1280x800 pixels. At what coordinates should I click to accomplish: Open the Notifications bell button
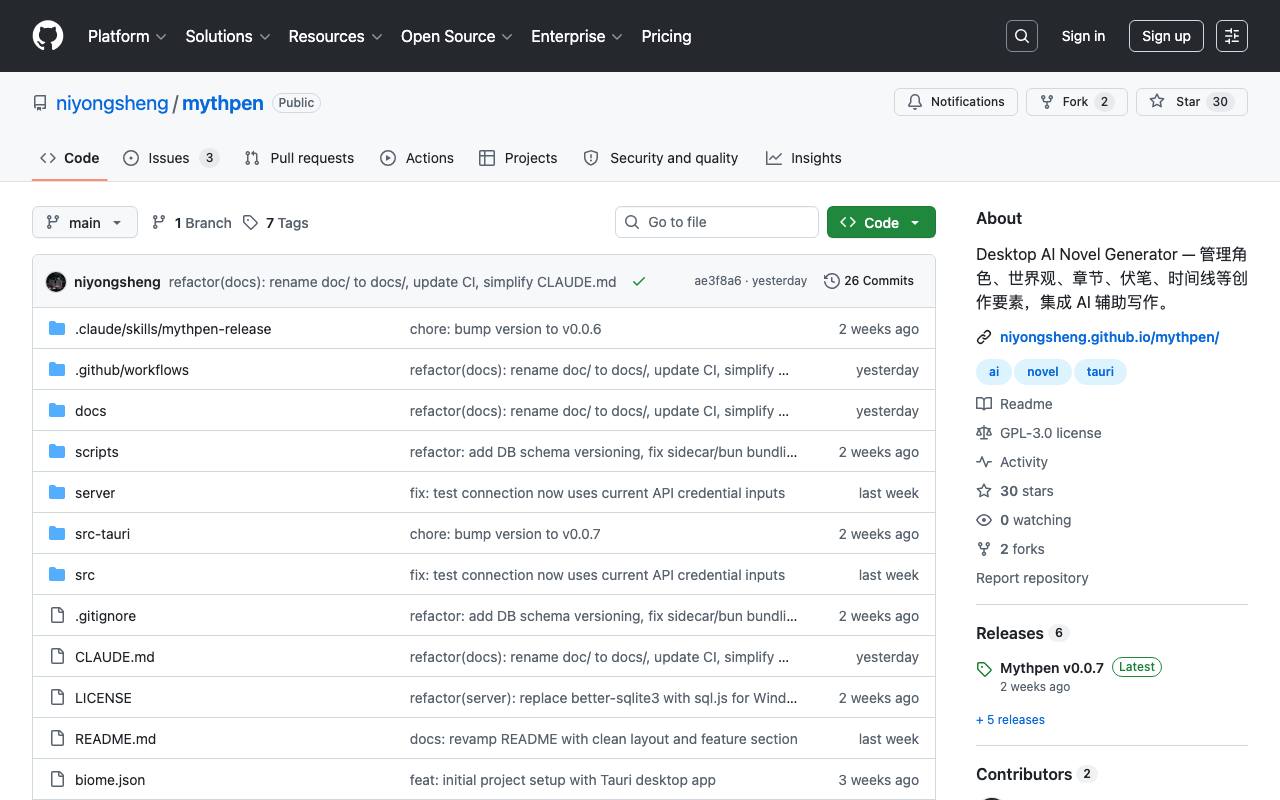click(x=956, y=102)
